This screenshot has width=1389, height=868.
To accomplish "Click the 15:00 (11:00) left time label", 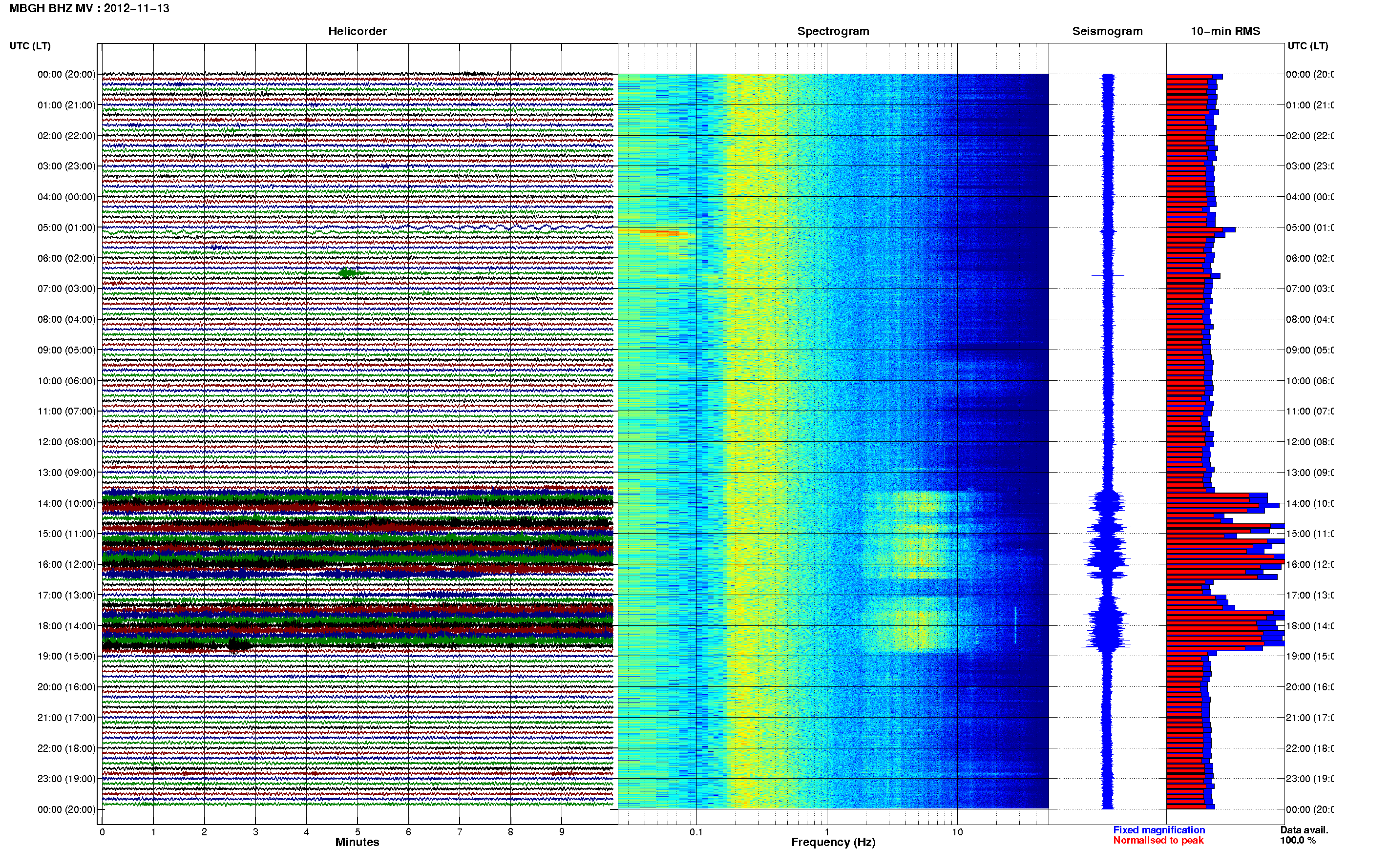I will pos(66,534).
